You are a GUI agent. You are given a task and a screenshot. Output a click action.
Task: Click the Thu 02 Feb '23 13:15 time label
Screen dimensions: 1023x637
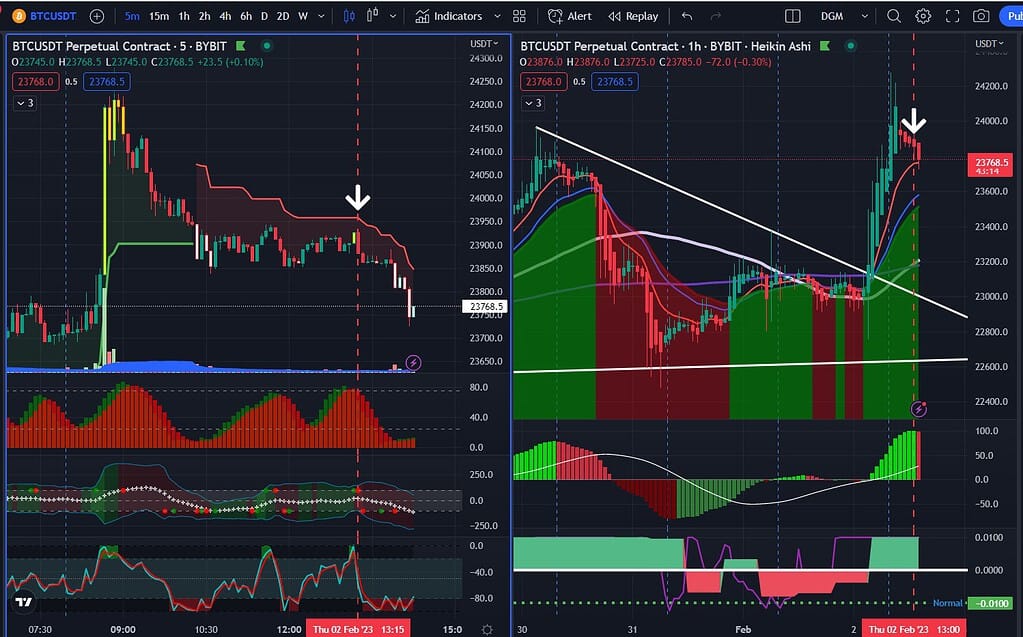click(x=358, y=629)
